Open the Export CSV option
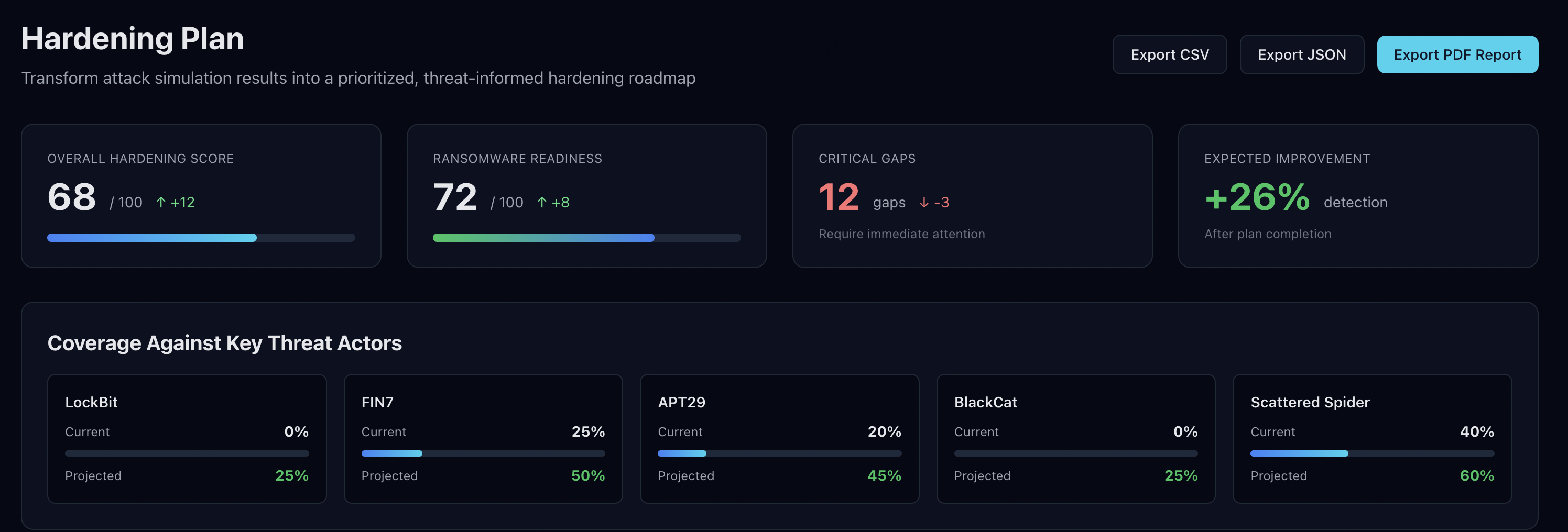The height and width of the screenshot is (532, 1568). [1169, 54]
